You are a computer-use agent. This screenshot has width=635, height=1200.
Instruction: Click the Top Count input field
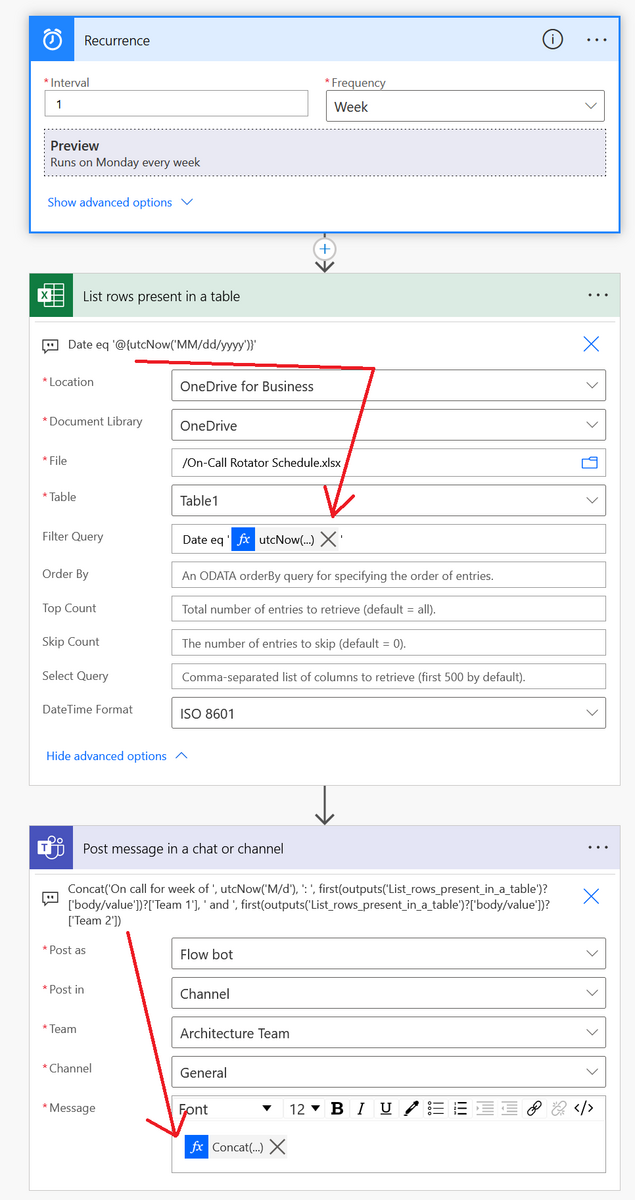point(388,608)
